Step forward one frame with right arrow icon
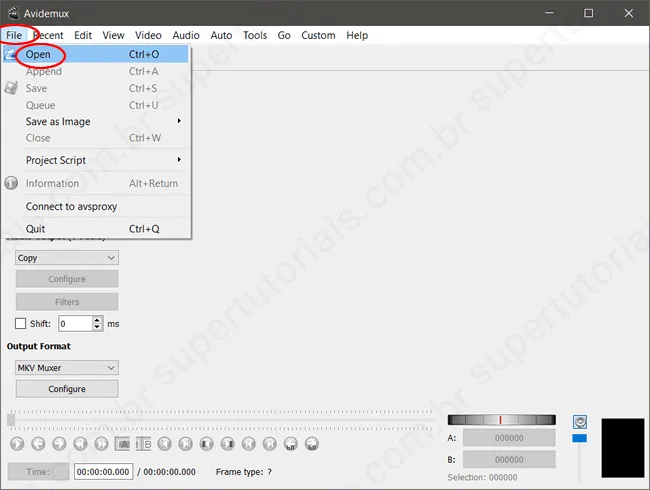The height and width of the screenshot is (490, 650). tap(58, 443)
